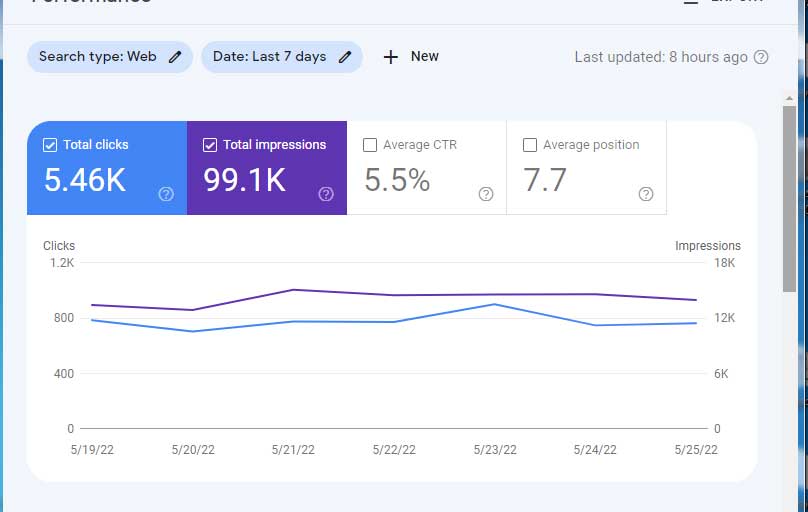Uncheck the Total clicks checkbox

coord(50,145)
